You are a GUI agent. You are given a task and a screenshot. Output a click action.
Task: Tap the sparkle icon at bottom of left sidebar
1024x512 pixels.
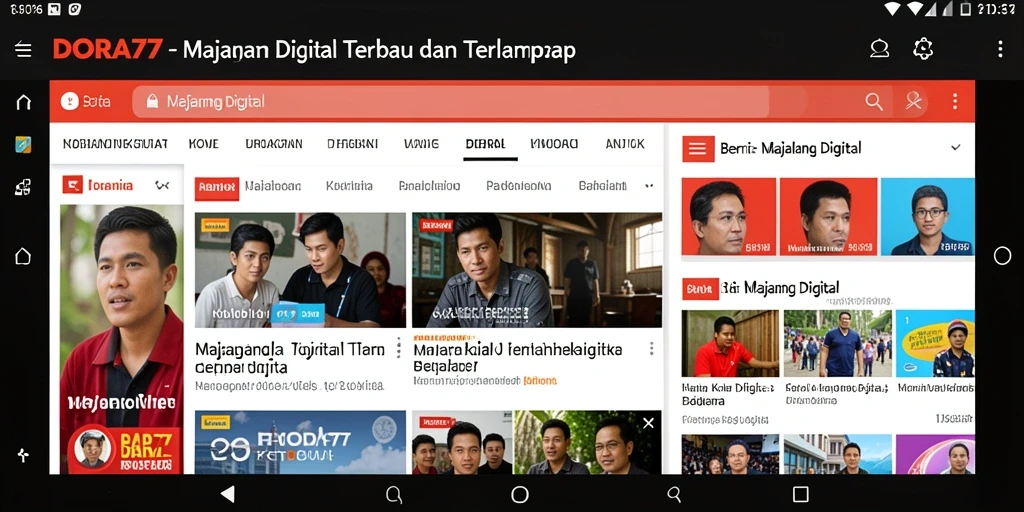coord(23,455)
